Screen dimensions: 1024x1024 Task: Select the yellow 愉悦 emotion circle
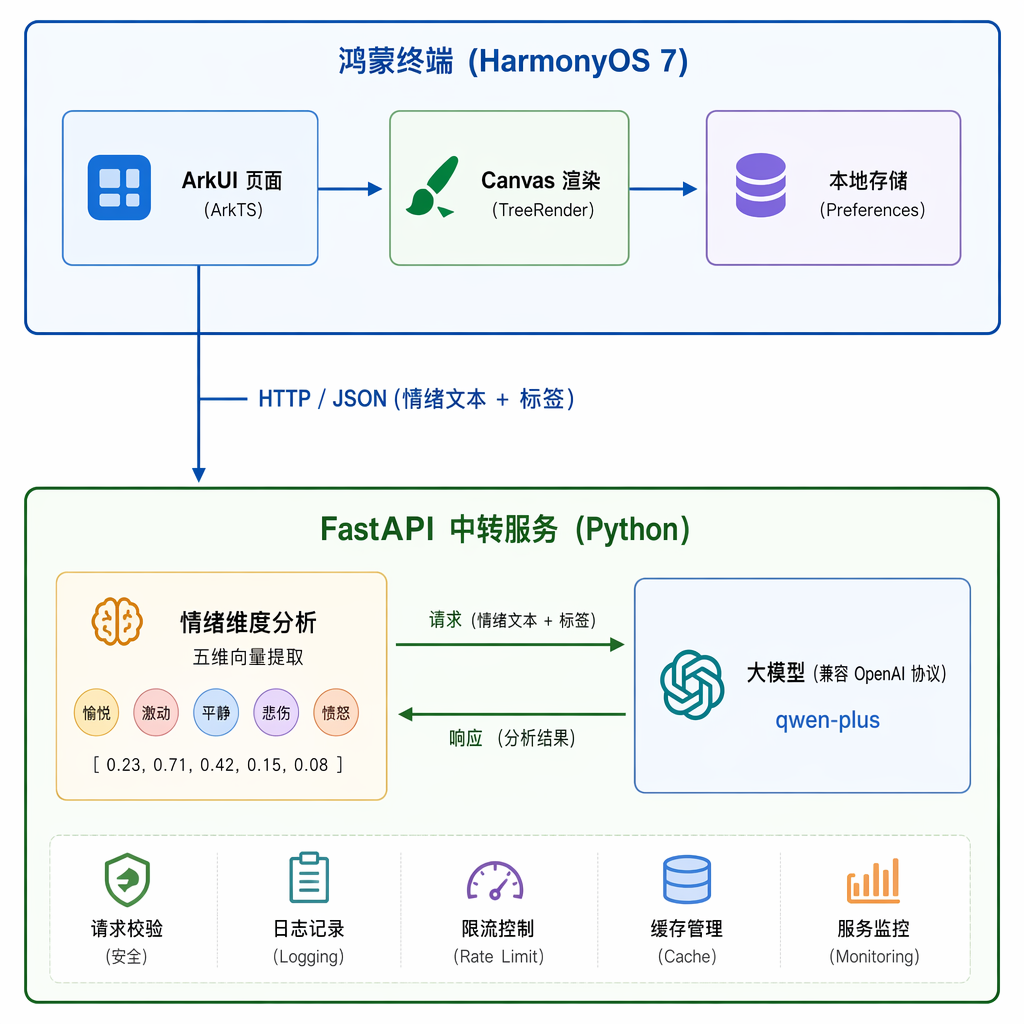click(x=97, y=712)
